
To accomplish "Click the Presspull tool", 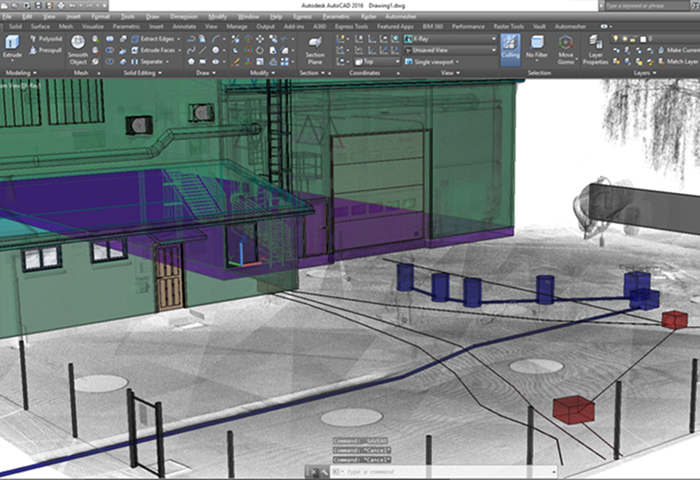I will tap(46, 49).
